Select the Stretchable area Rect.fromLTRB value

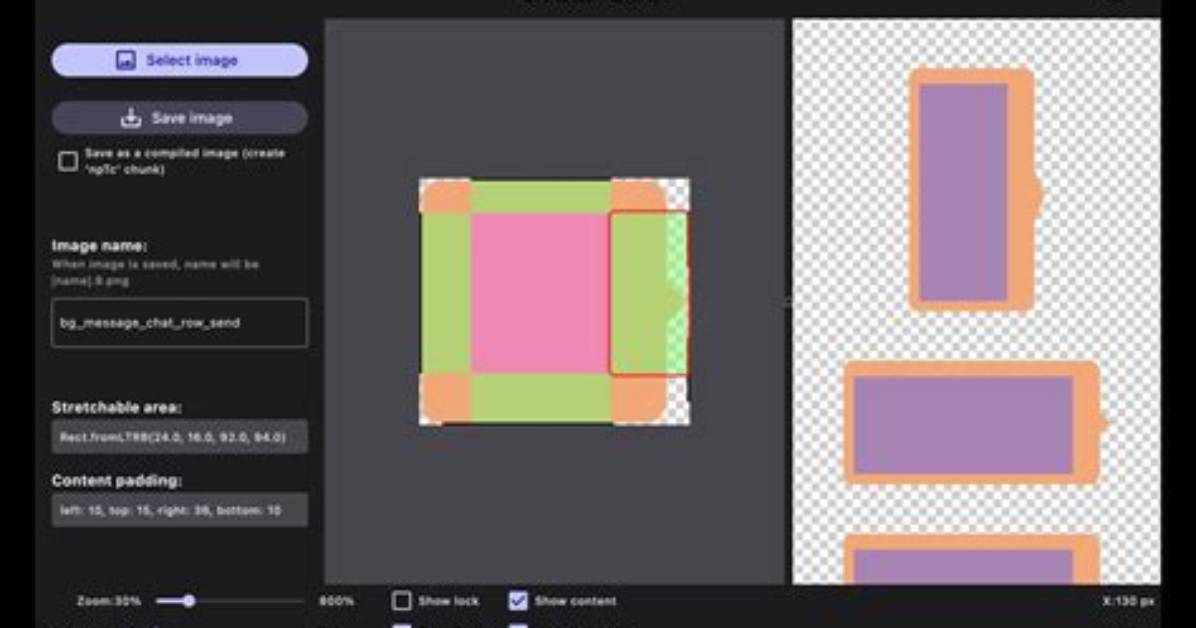(180, 437)
